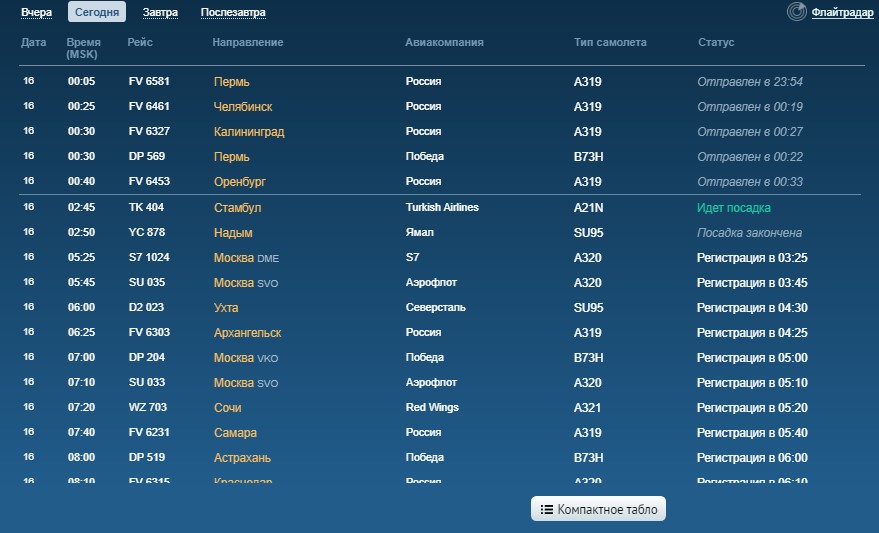The image size is (879, 533).
Task: Click flight number FV 6231
Action: point(149,432)
